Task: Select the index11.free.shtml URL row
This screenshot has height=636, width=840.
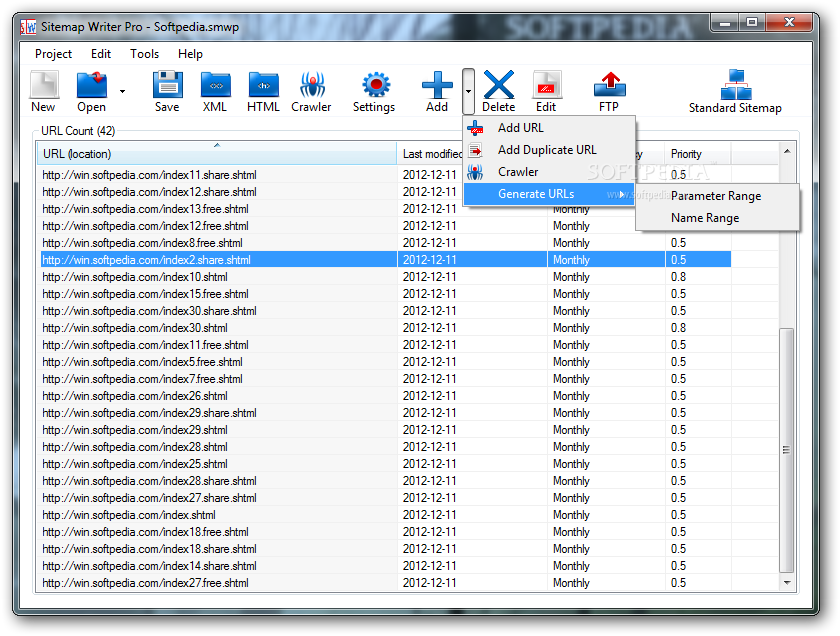Action: (386, 345)
